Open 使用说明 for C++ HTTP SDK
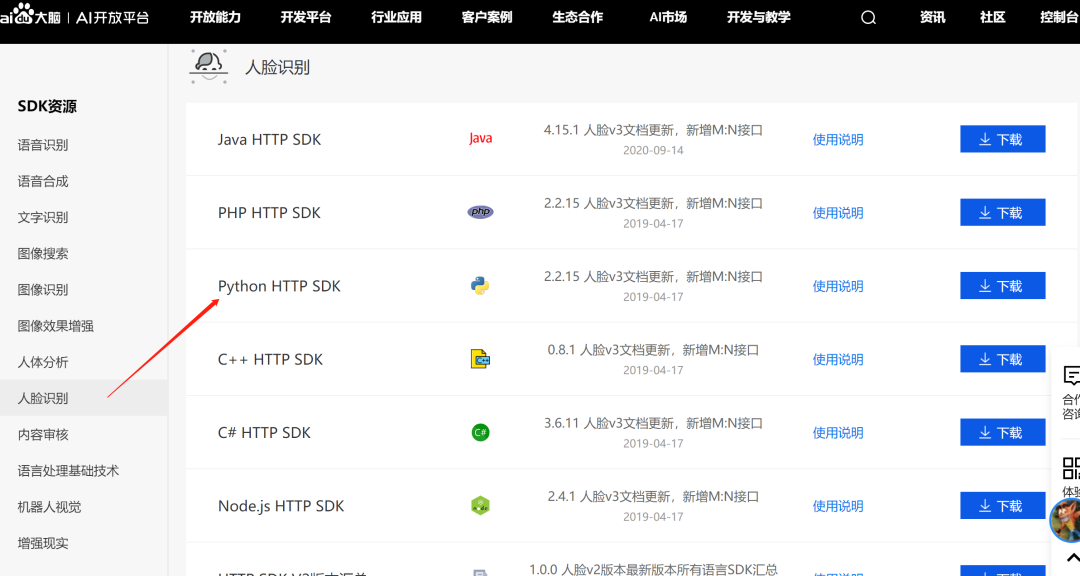This screenshot has height=576, width=1080. click(838, 360)
